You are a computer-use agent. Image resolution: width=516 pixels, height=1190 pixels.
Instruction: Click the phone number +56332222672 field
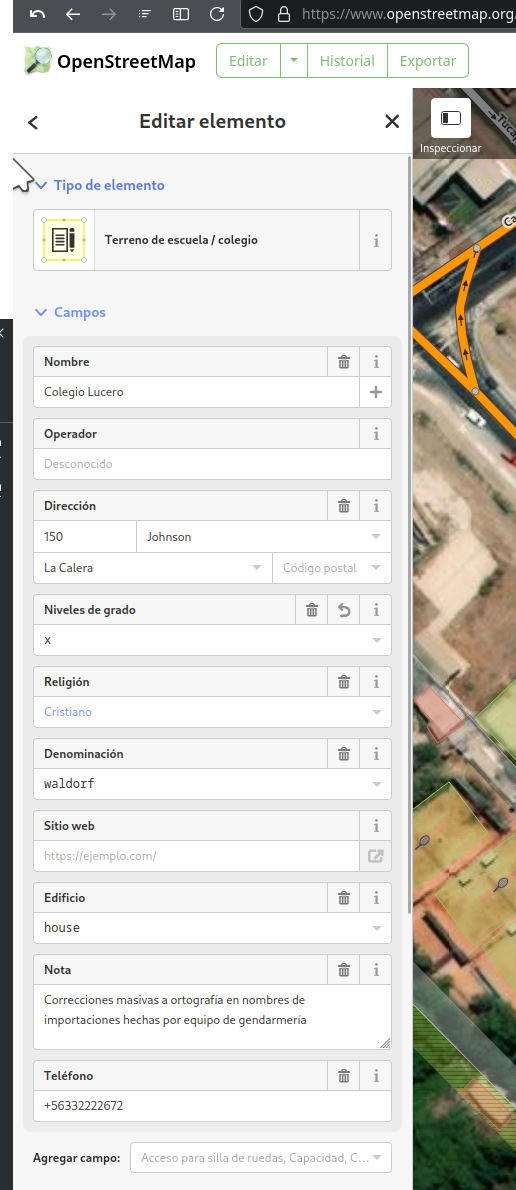212,1106
